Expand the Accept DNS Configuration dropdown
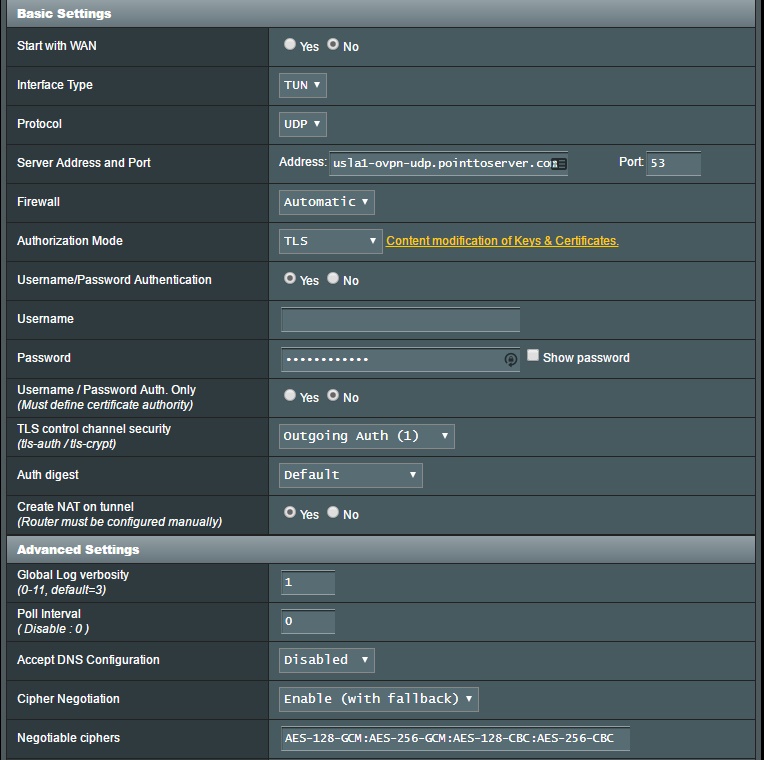This screenshot has height=760, width=764. click(x=326, y=660)
